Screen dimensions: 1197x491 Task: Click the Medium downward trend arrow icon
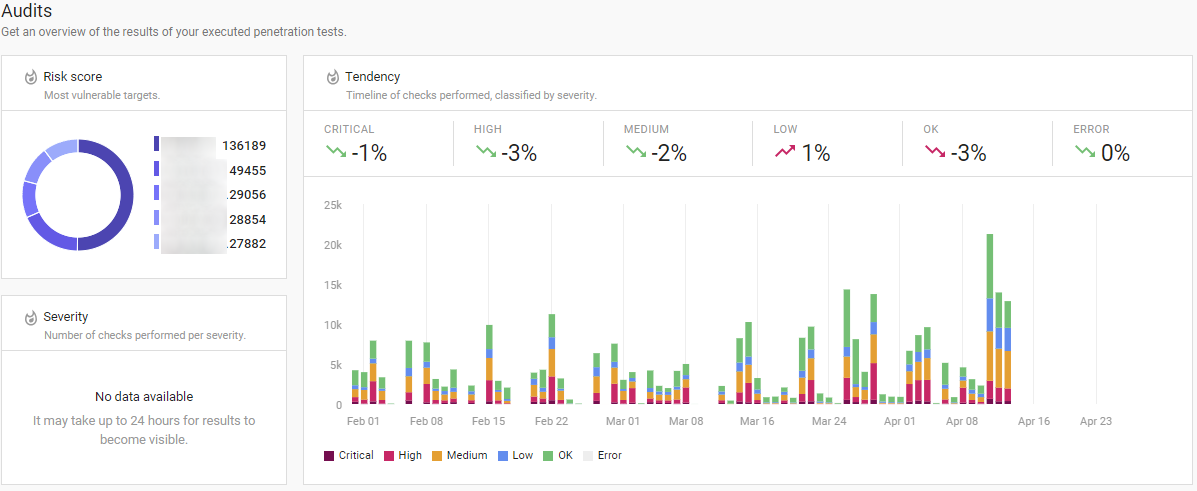point(635,152)
